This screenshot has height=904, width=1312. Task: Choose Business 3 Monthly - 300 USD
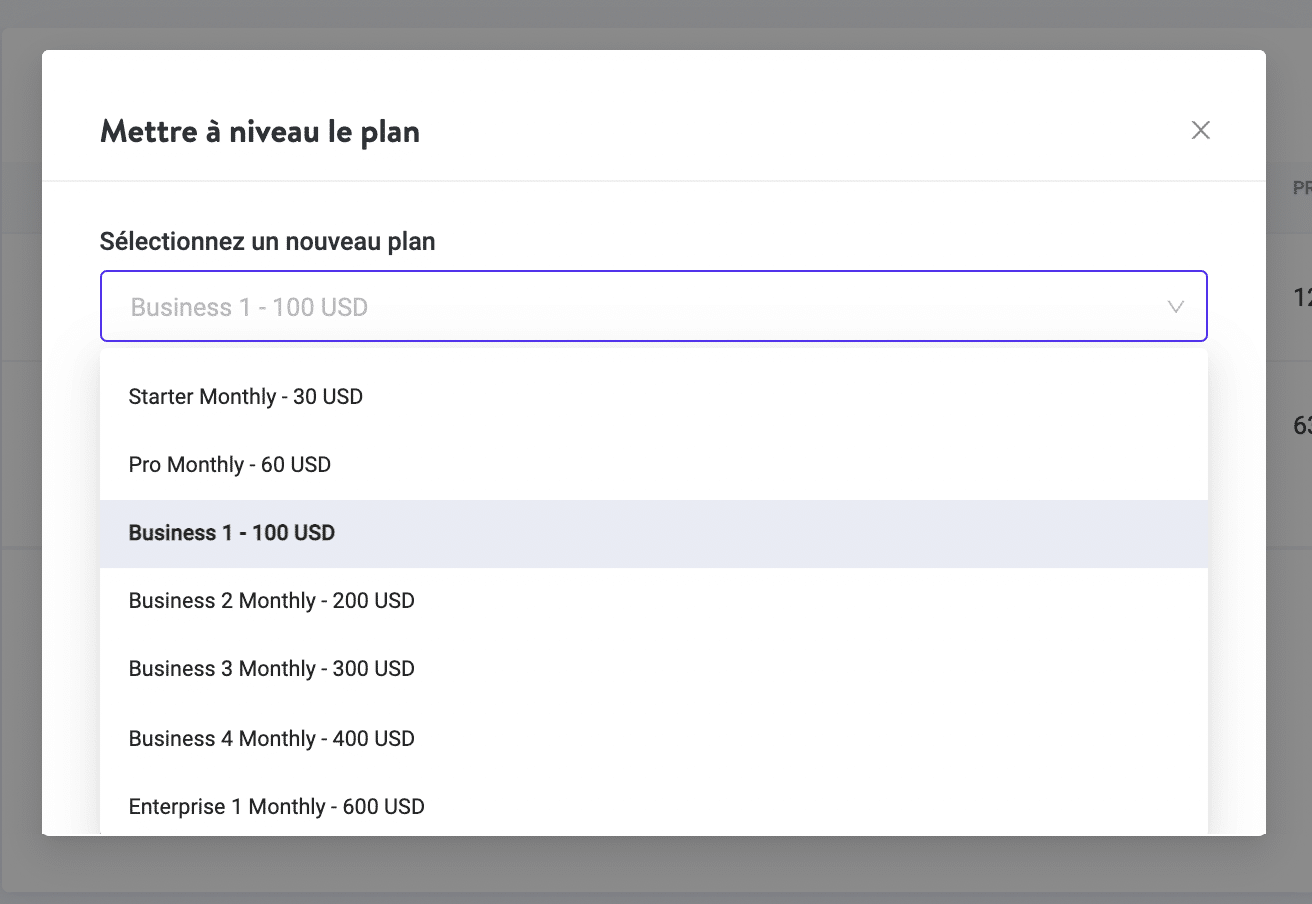pos(654,669)
